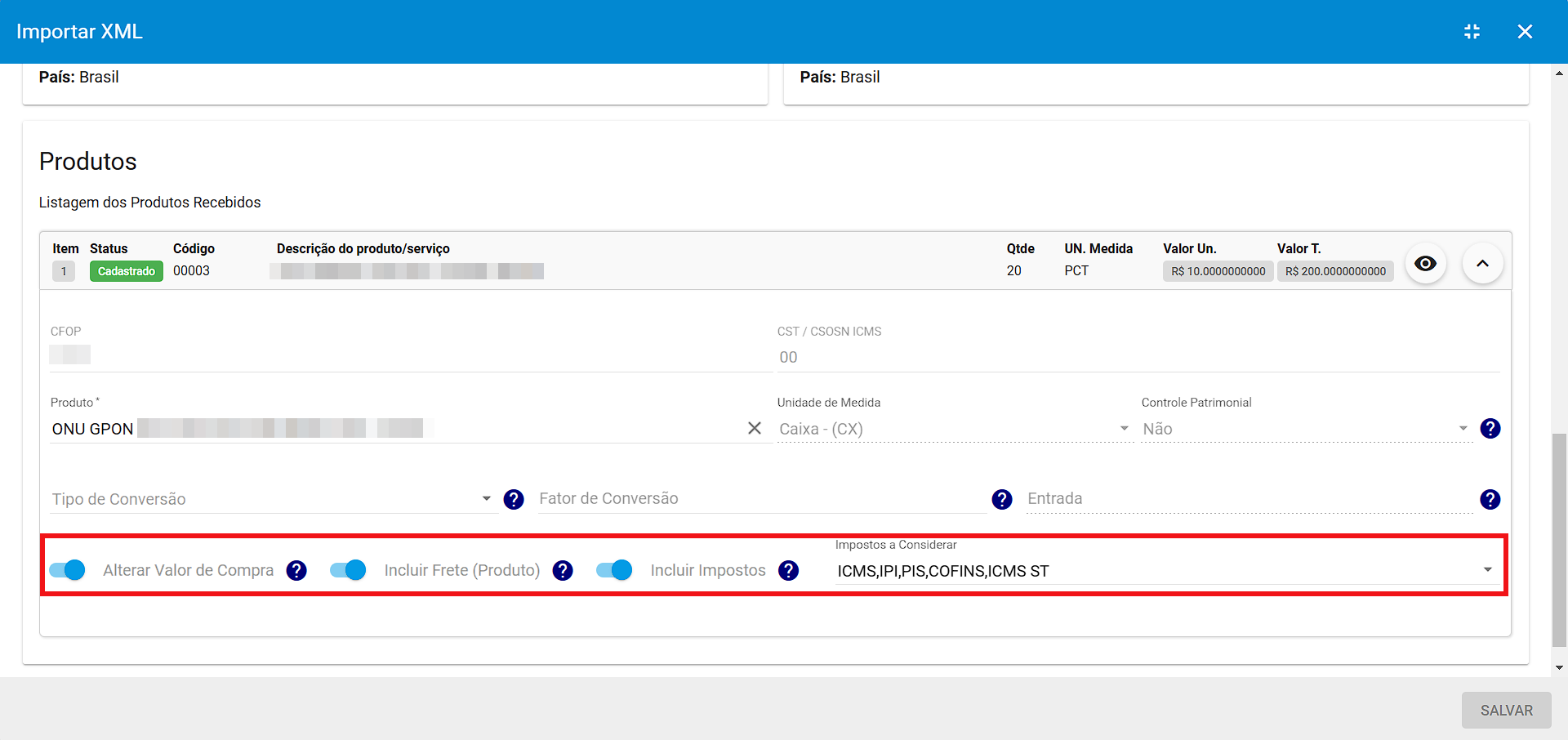Screen dimensions: 1568x740
Task: Open help icon for Alterar Valor de Compra
Action: (x=296, y=570)
